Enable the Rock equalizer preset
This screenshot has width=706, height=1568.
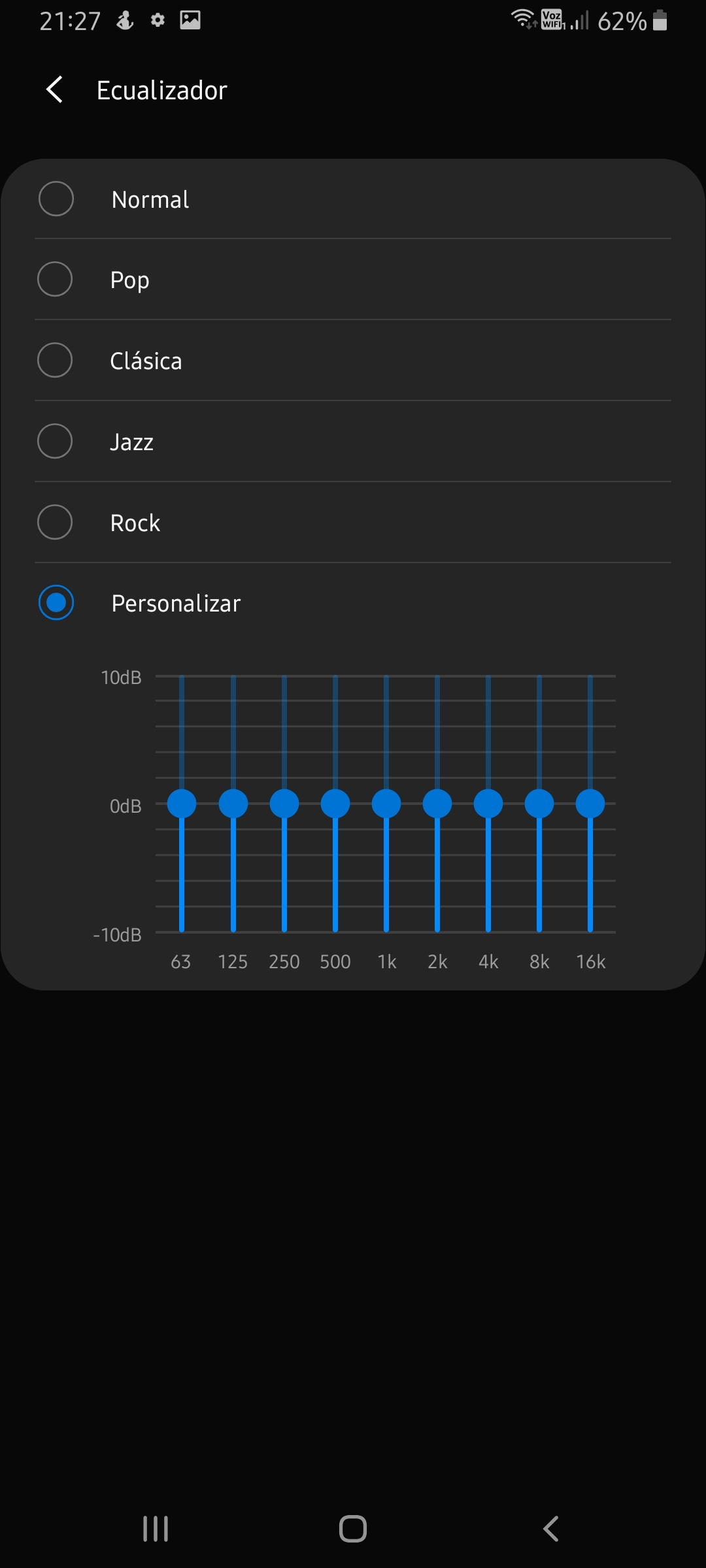(x=55, y=523)
